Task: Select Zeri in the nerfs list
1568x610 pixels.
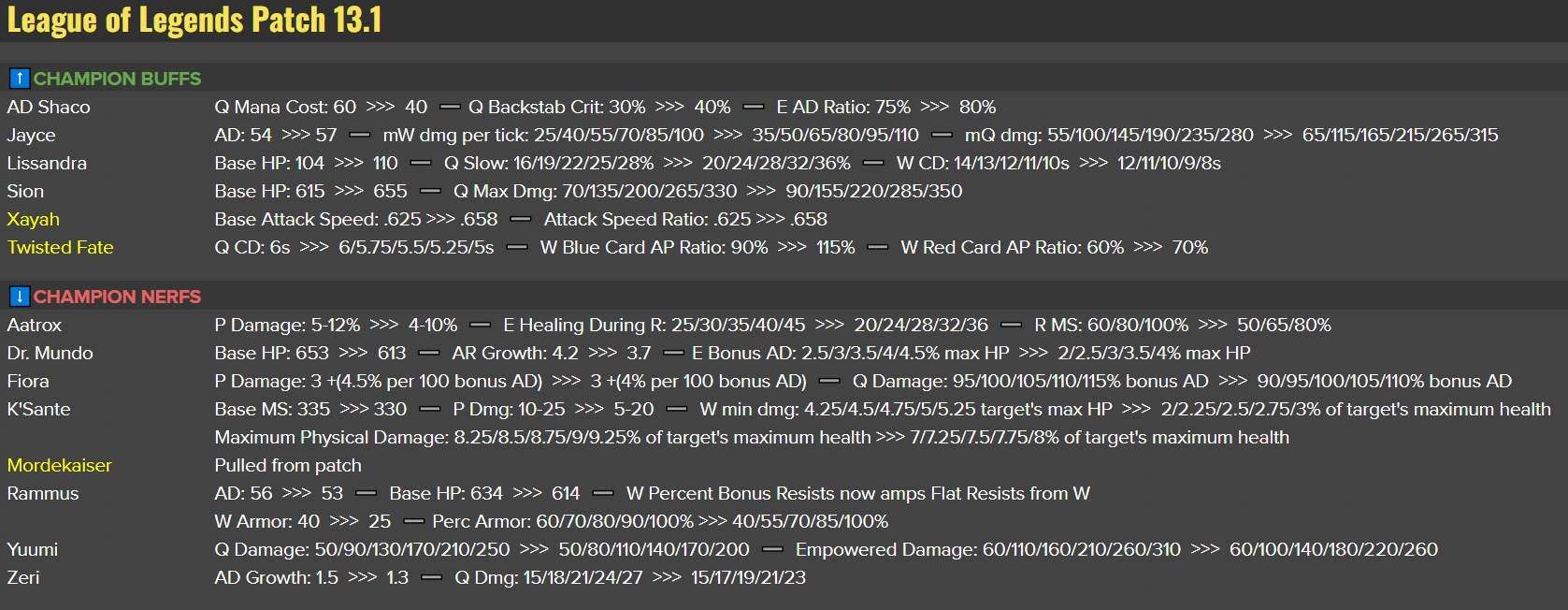Action: (x=23, y=577)
